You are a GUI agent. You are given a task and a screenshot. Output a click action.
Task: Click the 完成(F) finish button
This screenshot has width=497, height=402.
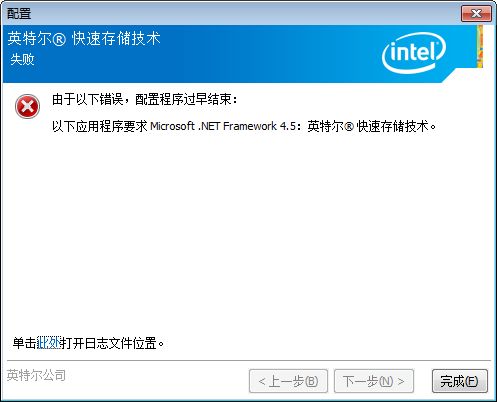(460, 381)
